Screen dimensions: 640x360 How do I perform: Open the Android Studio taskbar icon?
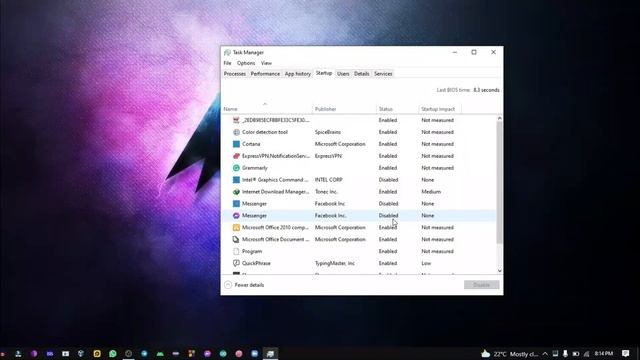pos(160,353)
